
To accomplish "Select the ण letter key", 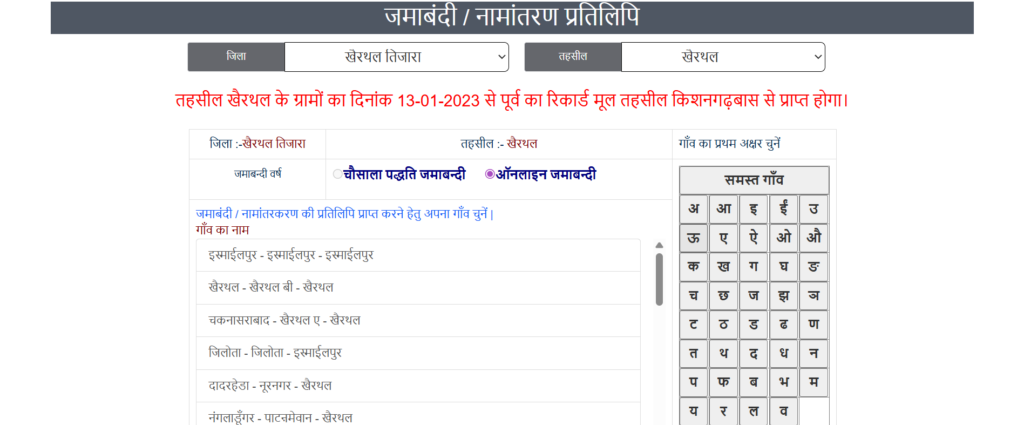I will coord(814,324).
